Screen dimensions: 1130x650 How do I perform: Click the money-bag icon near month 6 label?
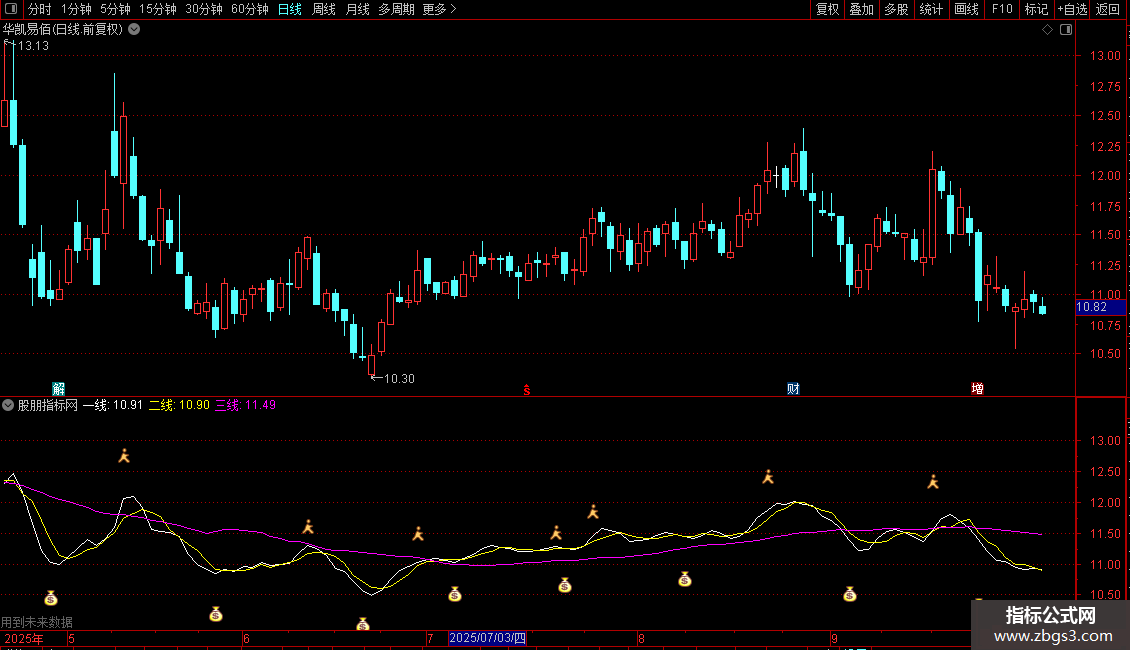coord(215,614)
